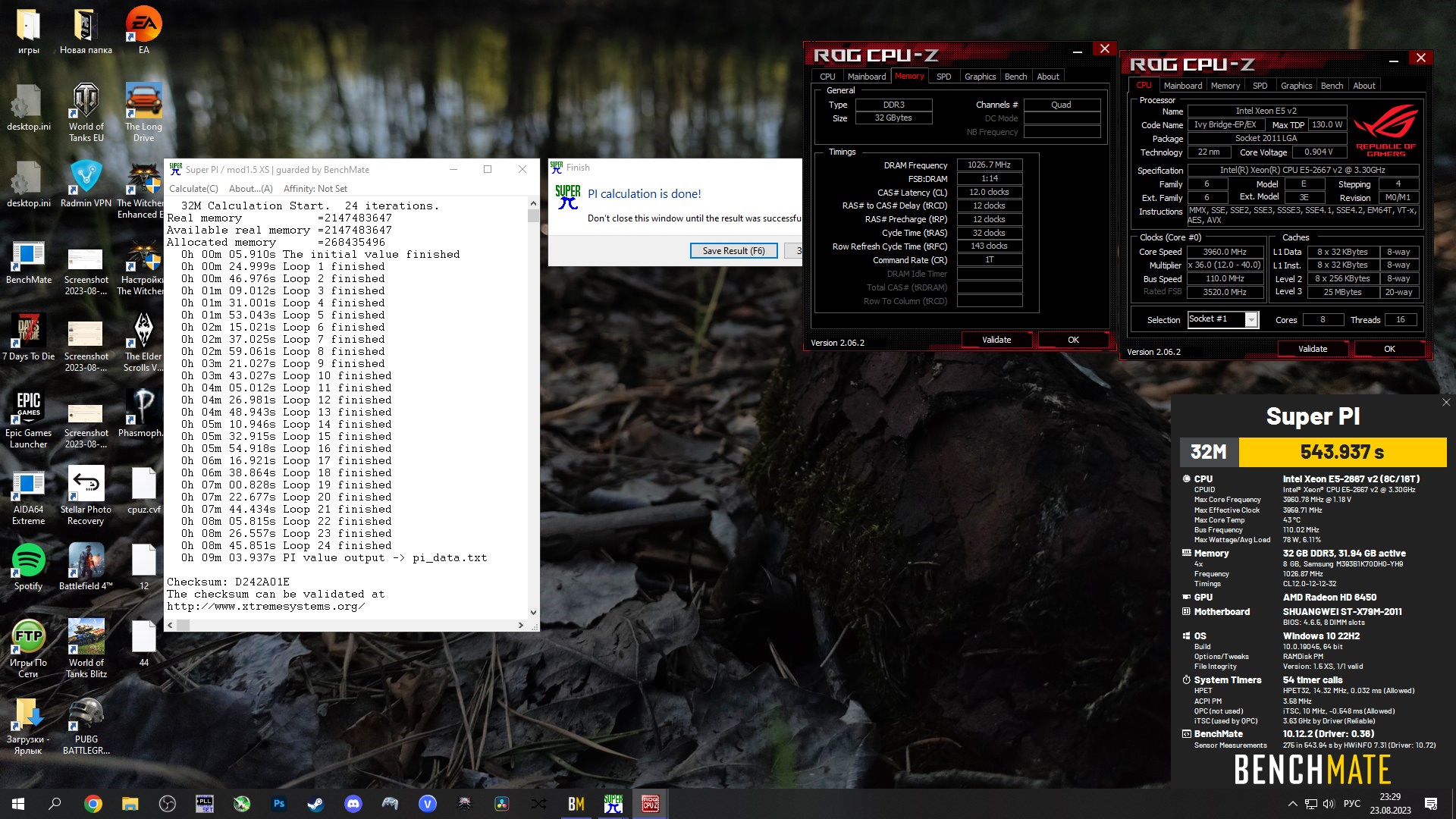1456x819 pixels.
Task: Open Photoshop from the taskbar
Action: point(278,804)
